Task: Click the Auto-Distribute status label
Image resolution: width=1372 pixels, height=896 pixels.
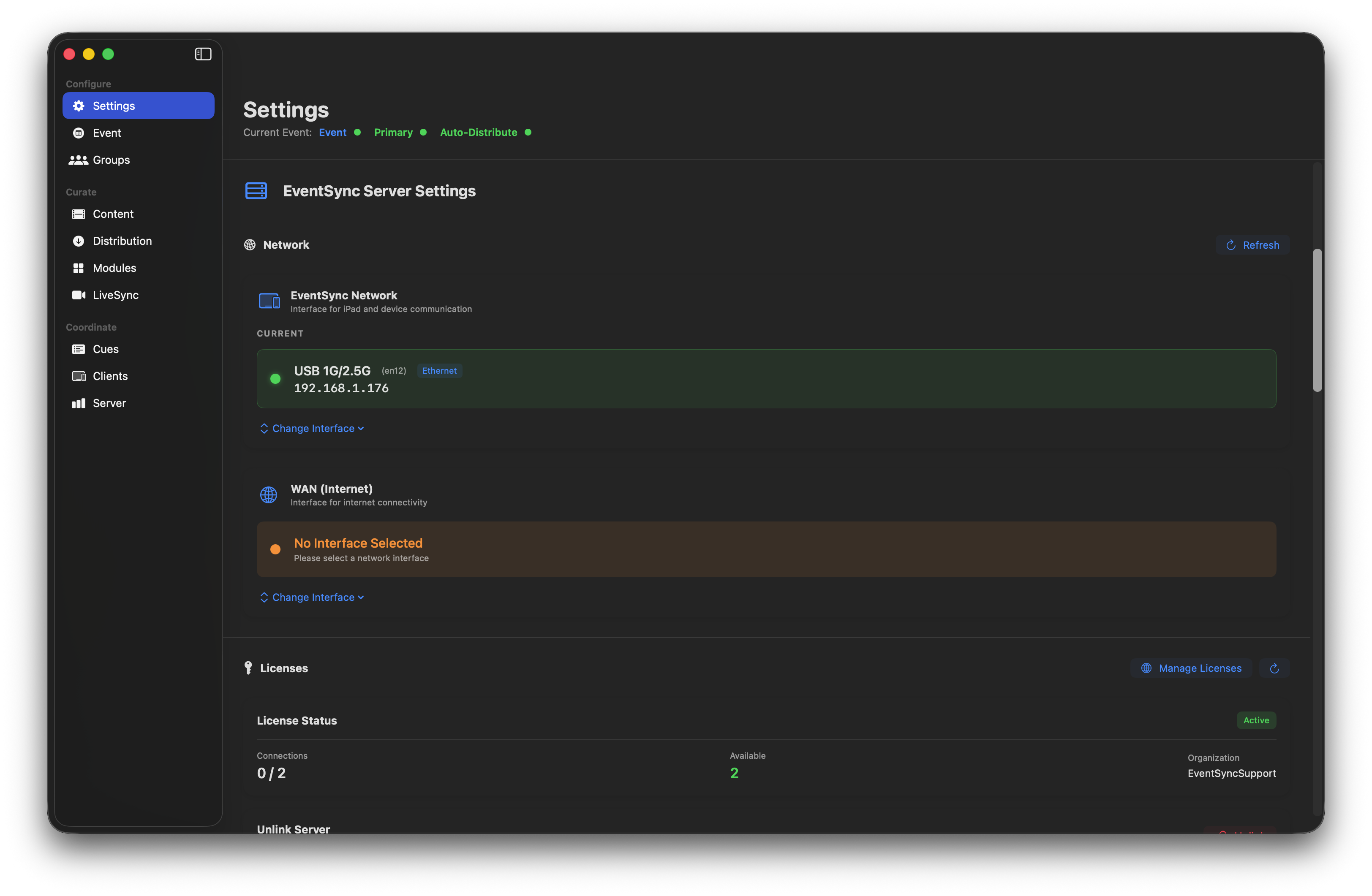Action: 479,132
